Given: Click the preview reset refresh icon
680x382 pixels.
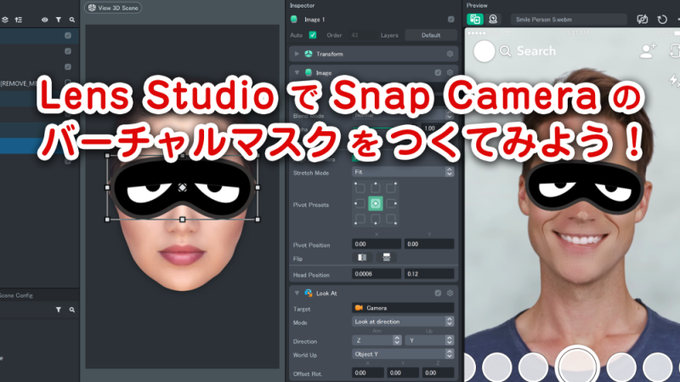Looking at the screenshot, I should click(662, 20).
